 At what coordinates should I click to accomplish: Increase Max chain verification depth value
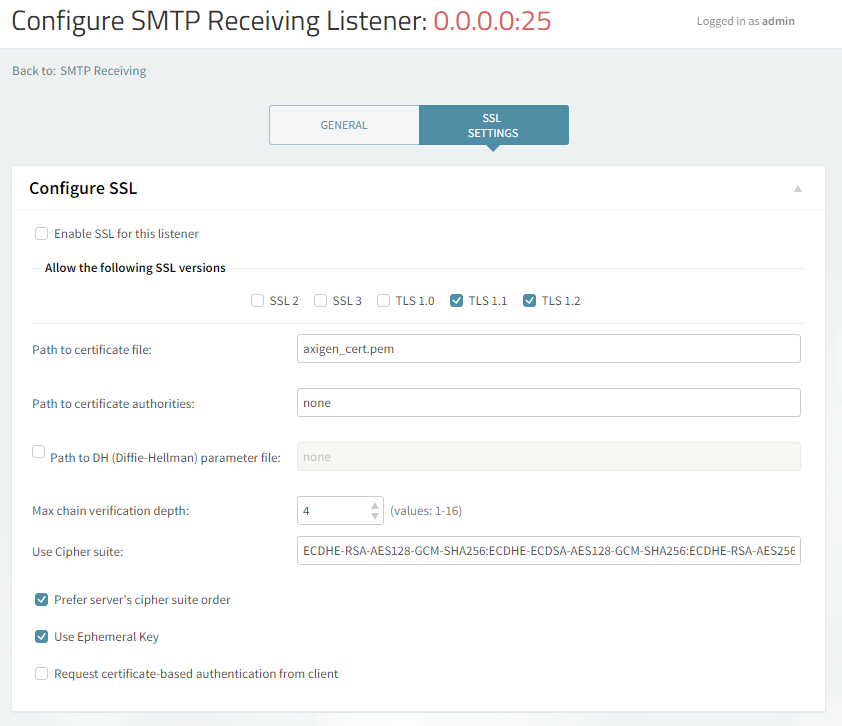coord(375,505)
